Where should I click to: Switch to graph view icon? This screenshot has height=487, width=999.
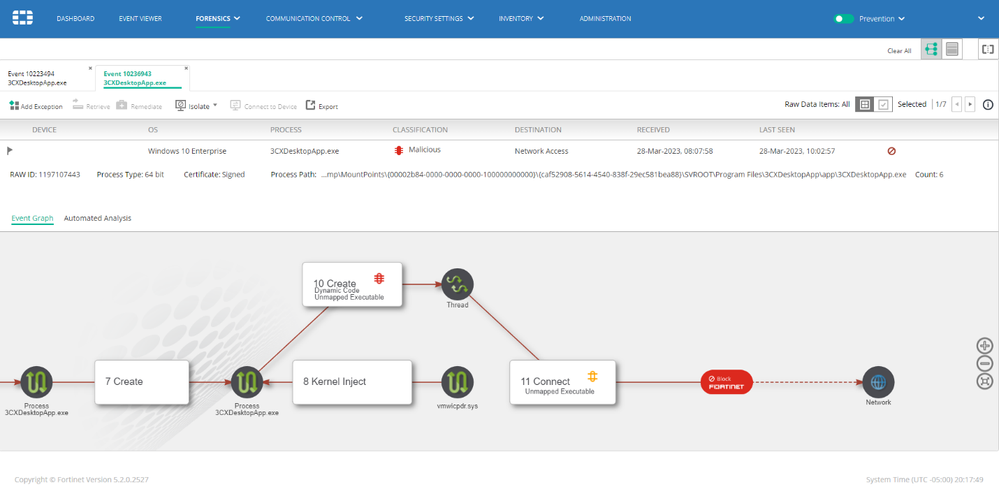[x=931, y=50]
